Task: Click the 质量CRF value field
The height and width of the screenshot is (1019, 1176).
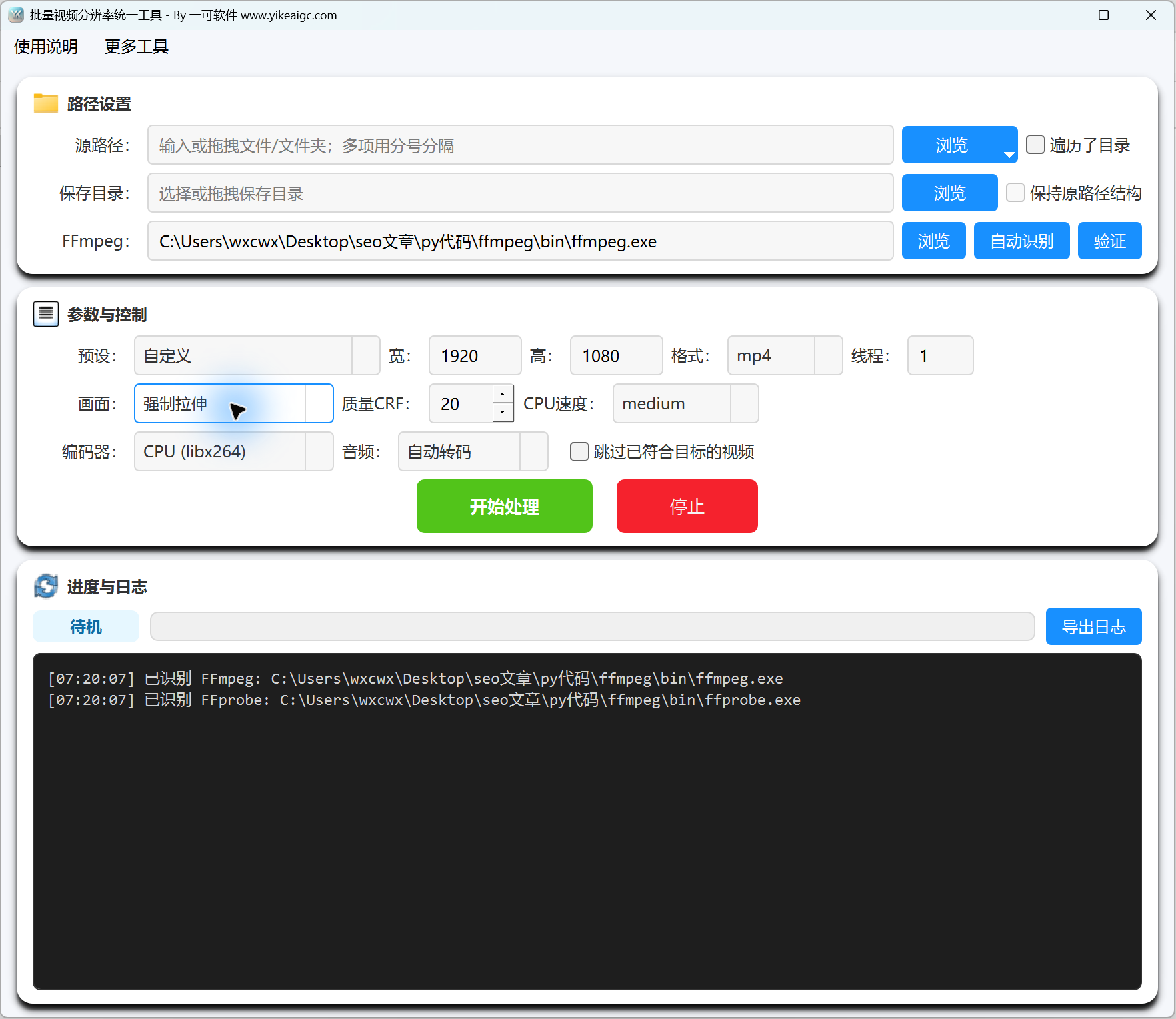Action: (461, 403)
